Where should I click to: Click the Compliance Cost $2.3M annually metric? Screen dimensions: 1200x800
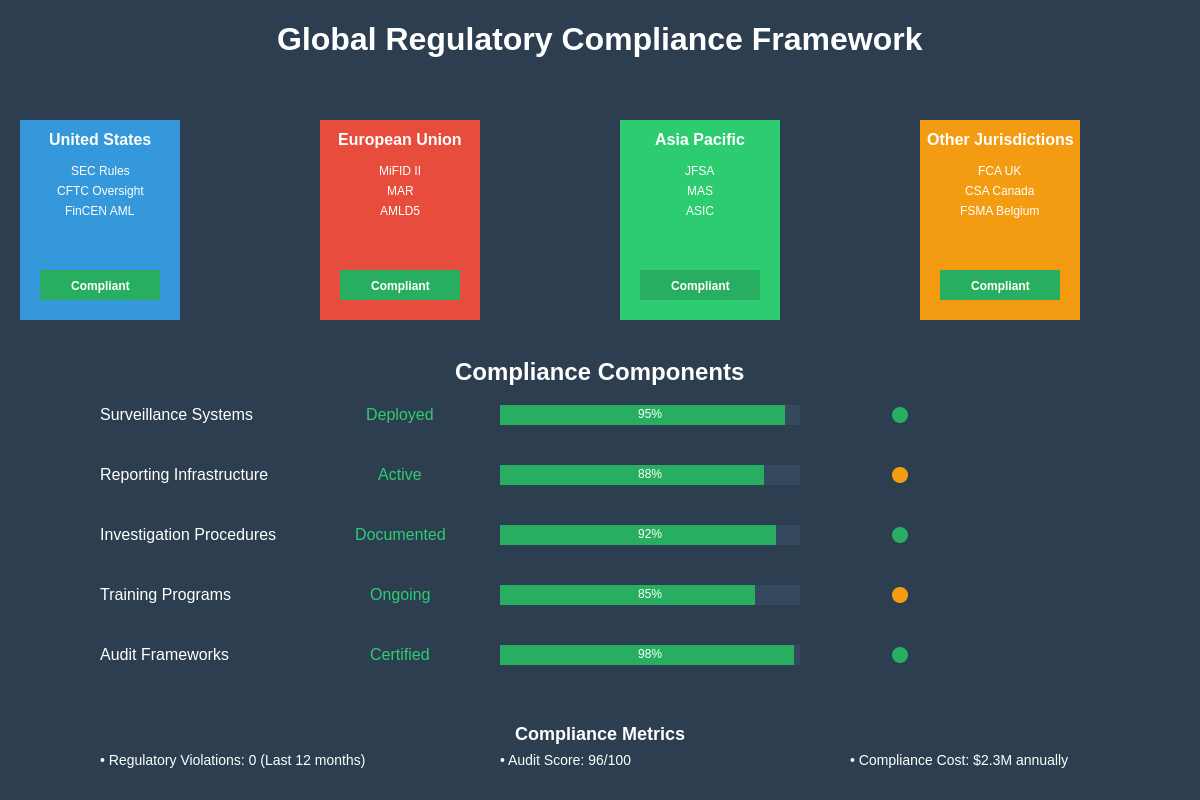pos(959,760)
